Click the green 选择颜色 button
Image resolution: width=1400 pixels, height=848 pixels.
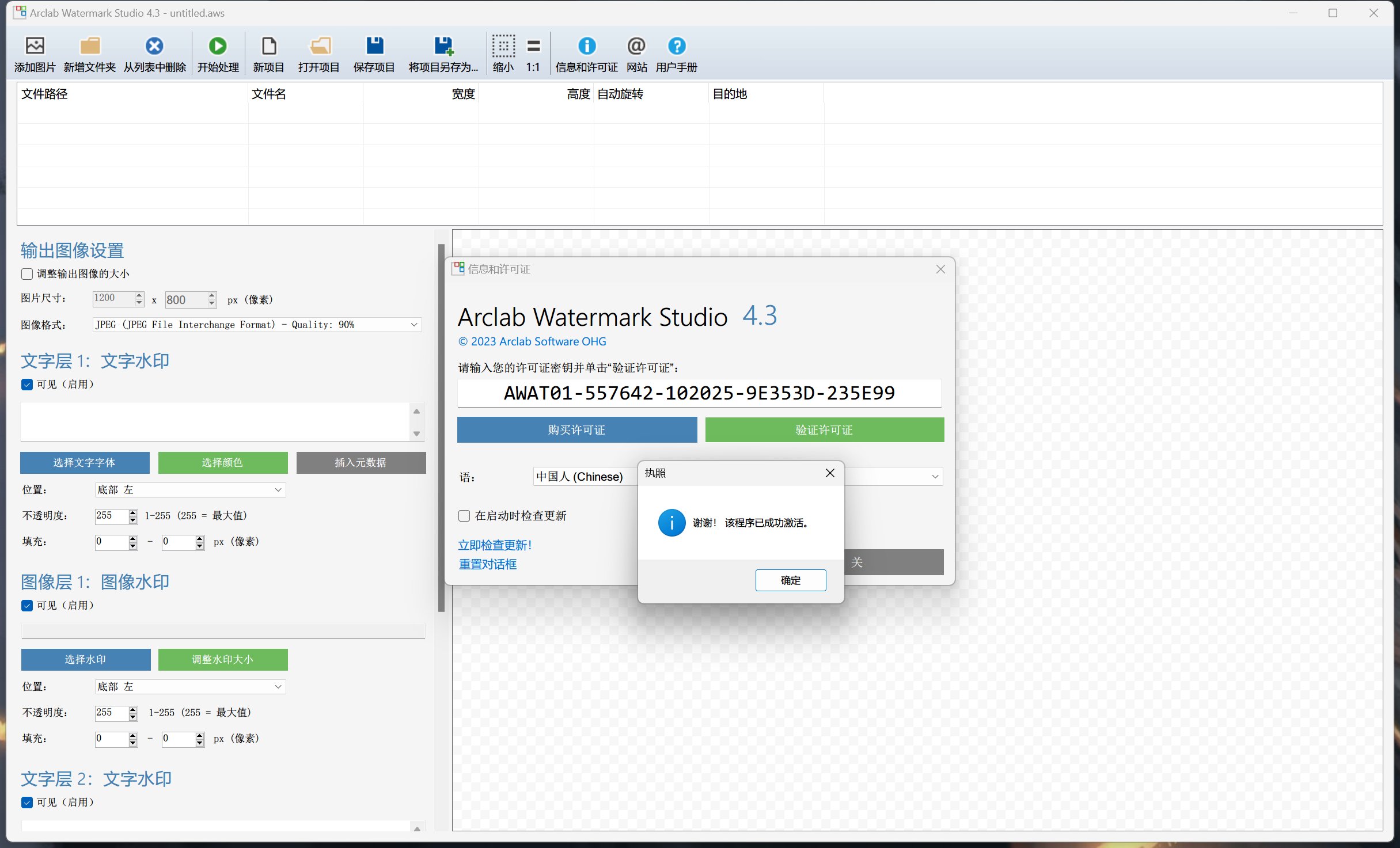click(x=223, y=462)
